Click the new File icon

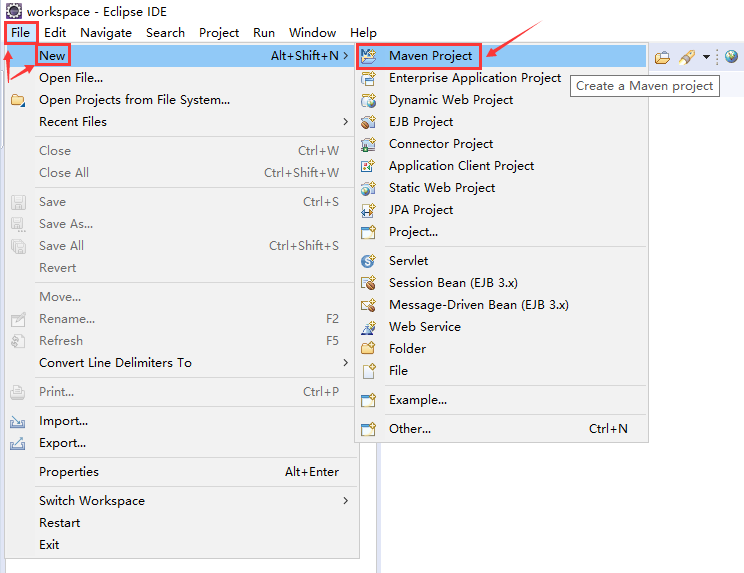(369, 371)
